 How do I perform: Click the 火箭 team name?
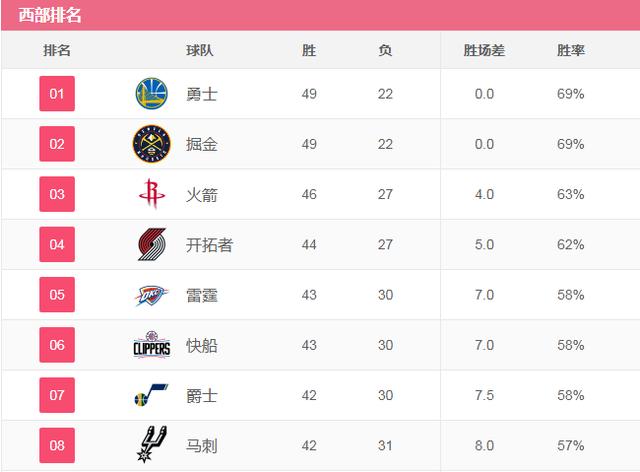coord(202,195)
